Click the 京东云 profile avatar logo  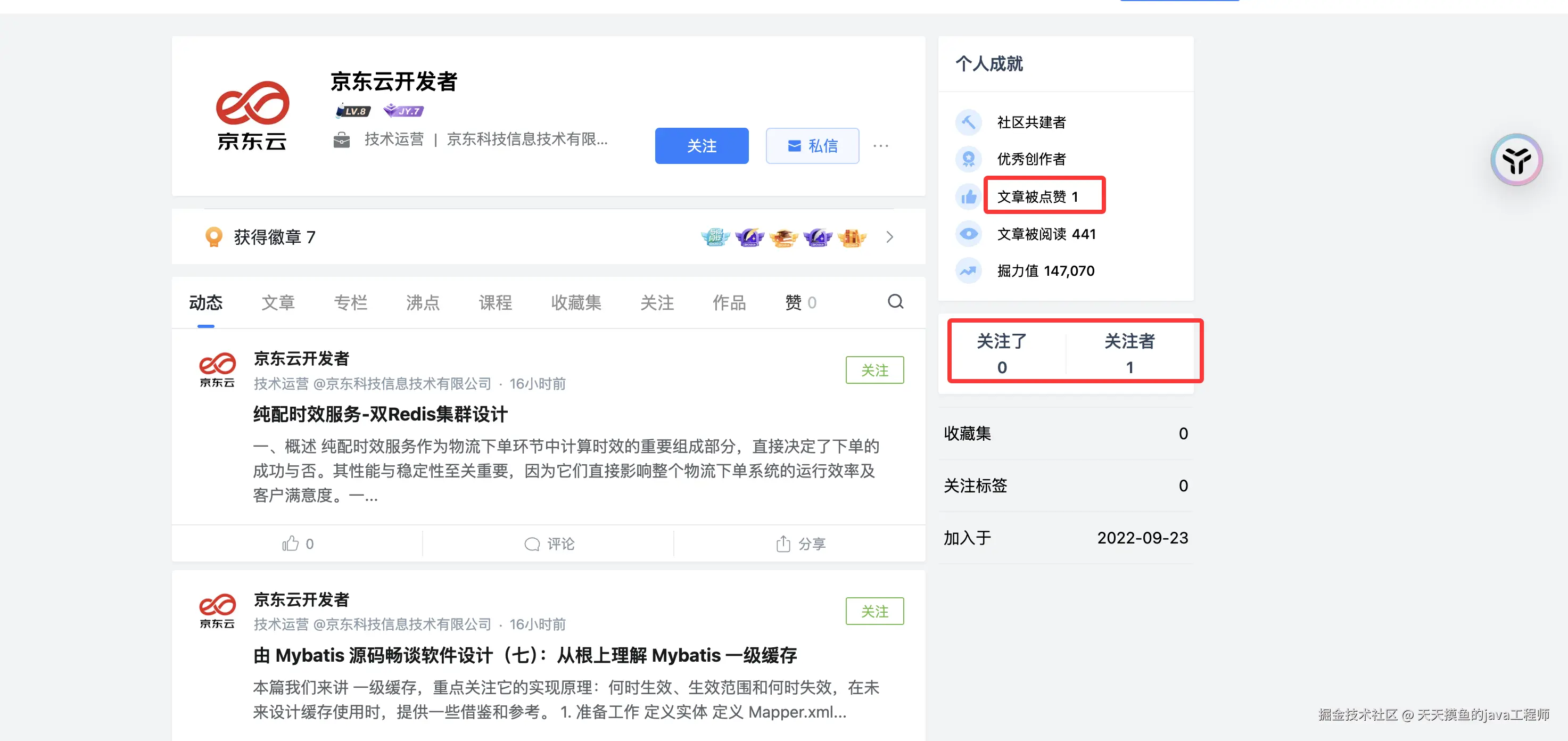(x=252, y=116)
